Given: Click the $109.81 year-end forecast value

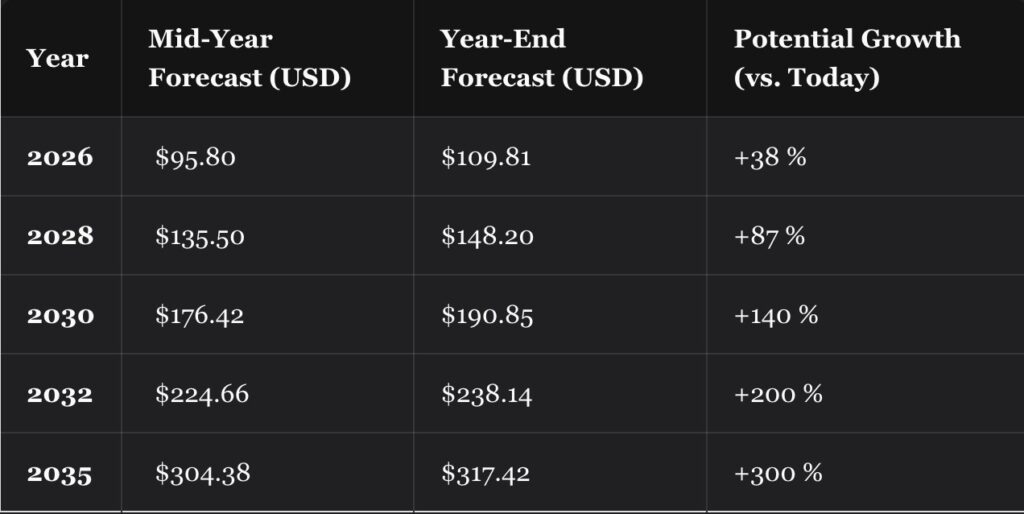Looking at the screenshot, I should [x=487, y=157].
